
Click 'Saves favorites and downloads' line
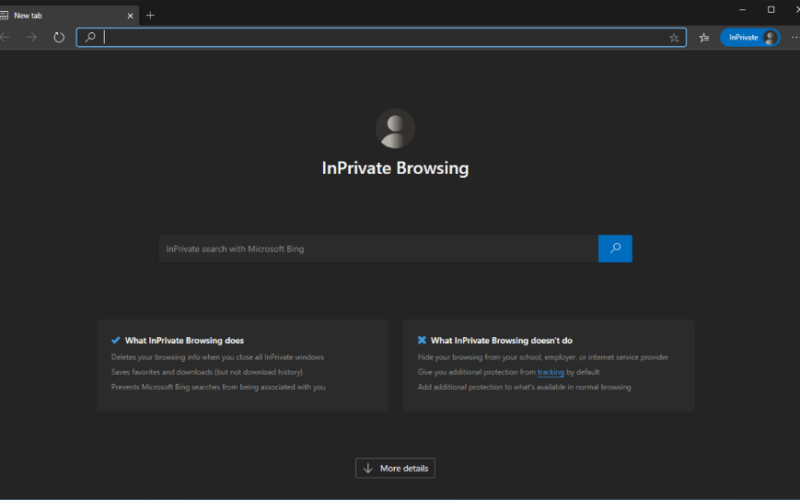click(207, 372)
